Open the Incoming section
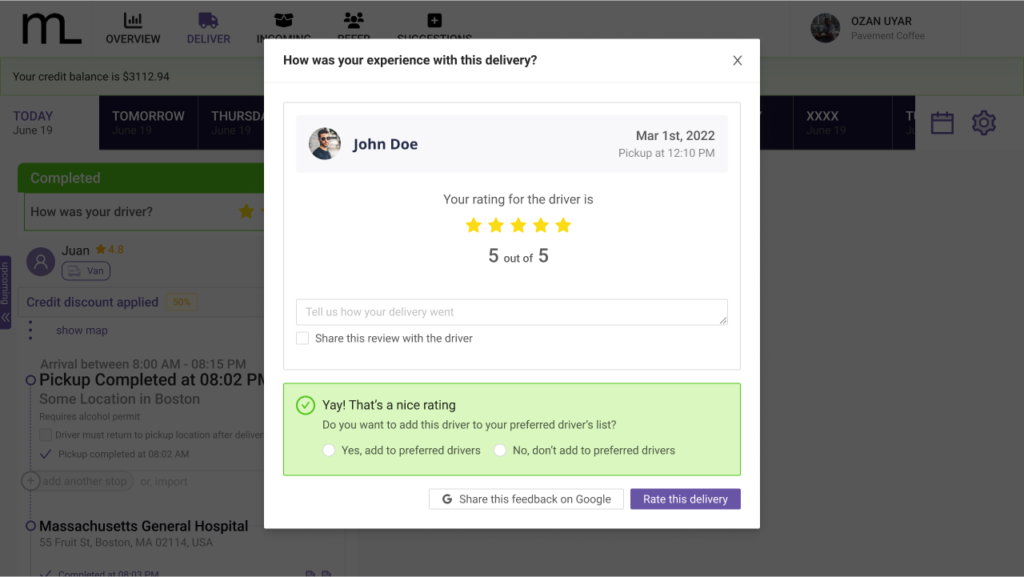This screenshot has width=1024, height=577. point(284,26)
